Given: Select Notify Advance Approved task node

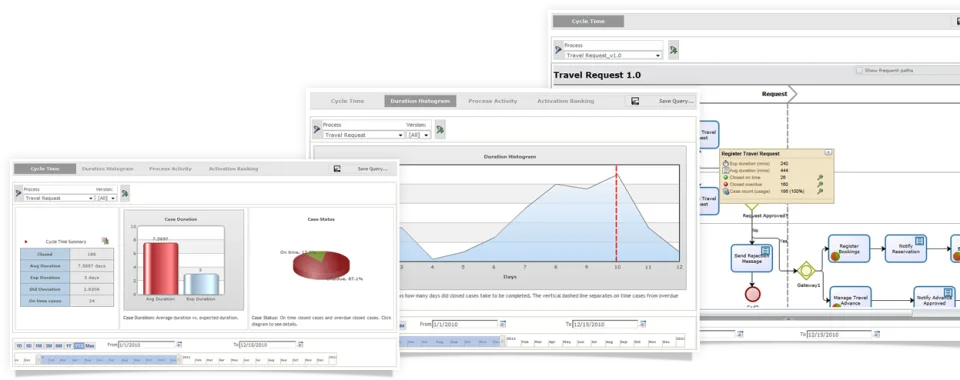Looking at the screenshot, I should click(x=934, y=297).
